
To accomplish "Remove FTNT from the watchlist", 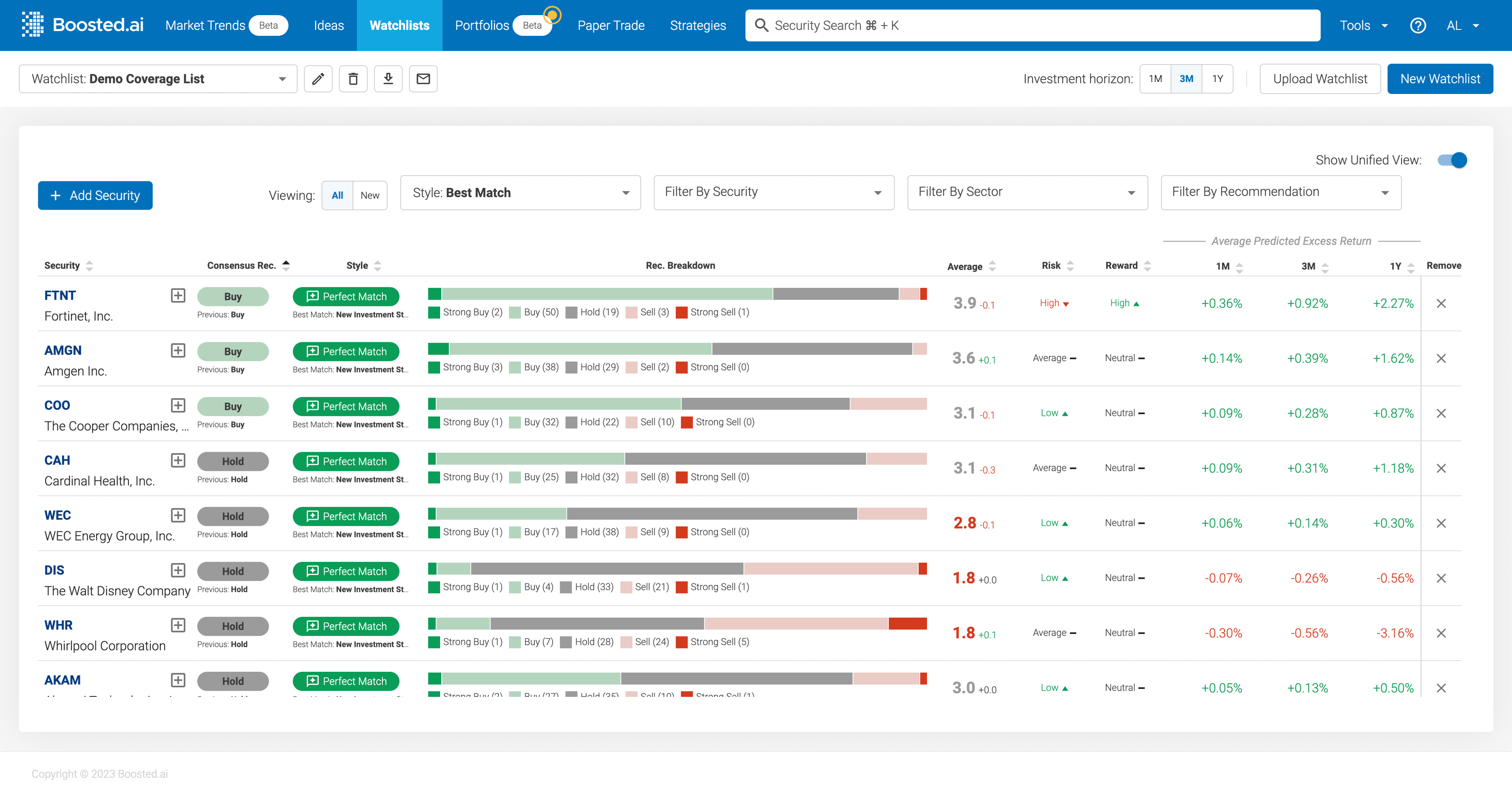I will pos(1441,304).
